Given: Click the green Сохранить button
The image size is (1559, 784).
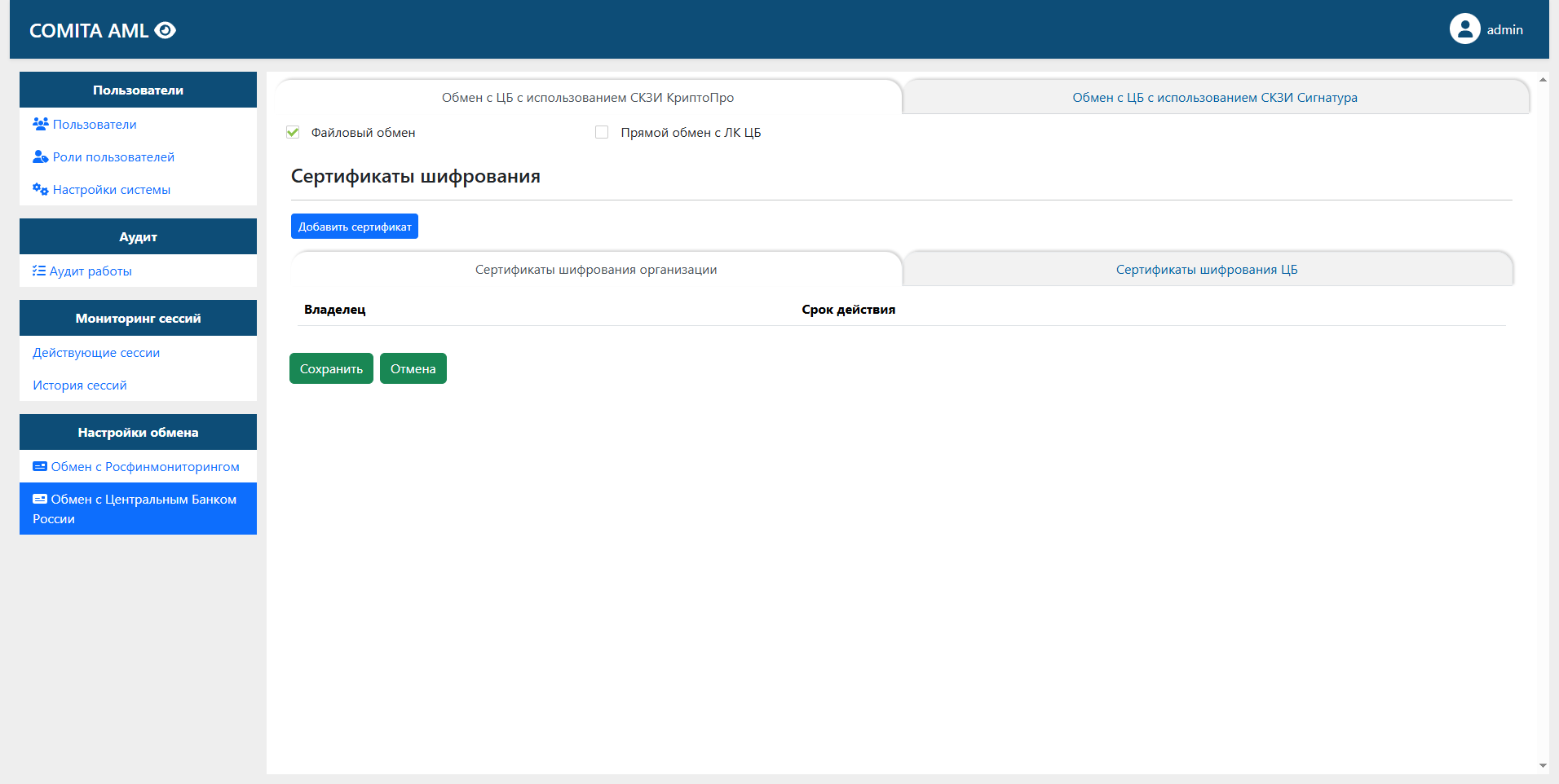Looking at the screenshot, I should [331, 368].
